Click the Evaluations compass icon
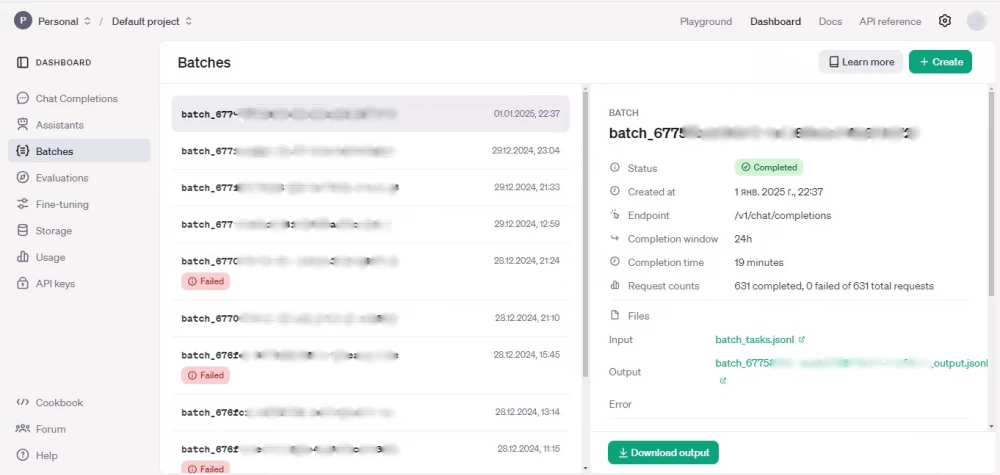This screenshot has height=475, width=1000. (x=23, y=178)
